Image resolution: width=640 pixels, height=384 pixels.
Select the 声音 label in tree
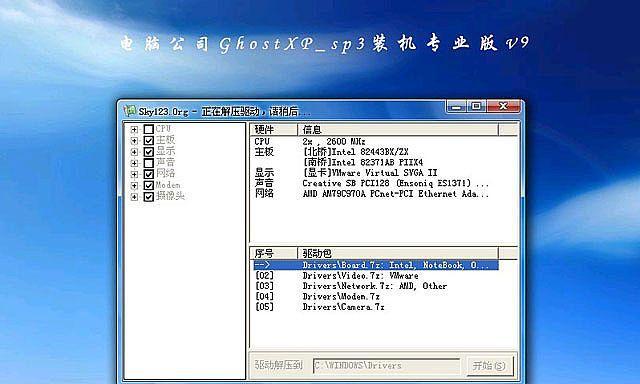tap(165, 162)
